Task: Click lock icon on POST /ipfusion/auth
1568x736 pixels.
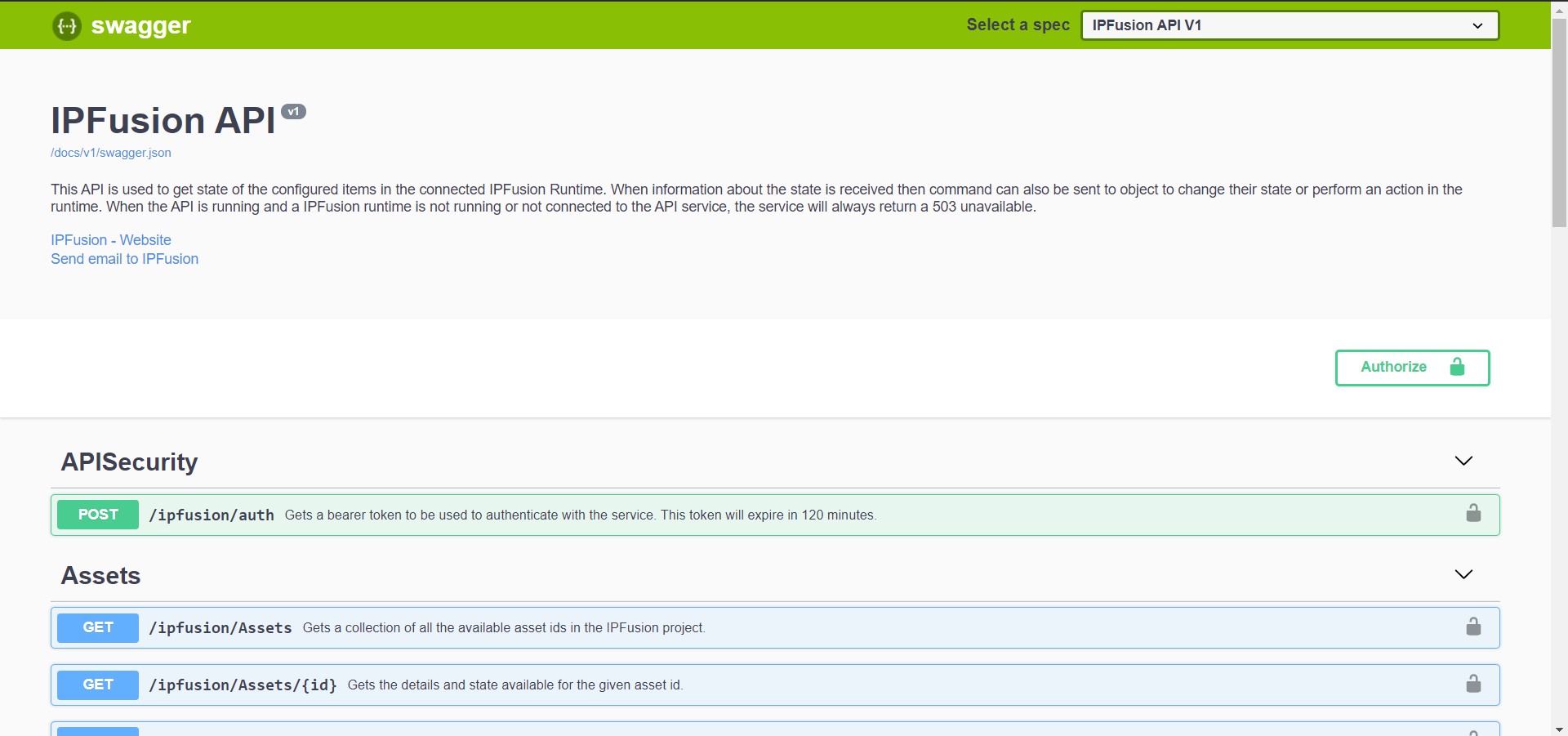Action: pyautogui.click(x=1473, y=514)
